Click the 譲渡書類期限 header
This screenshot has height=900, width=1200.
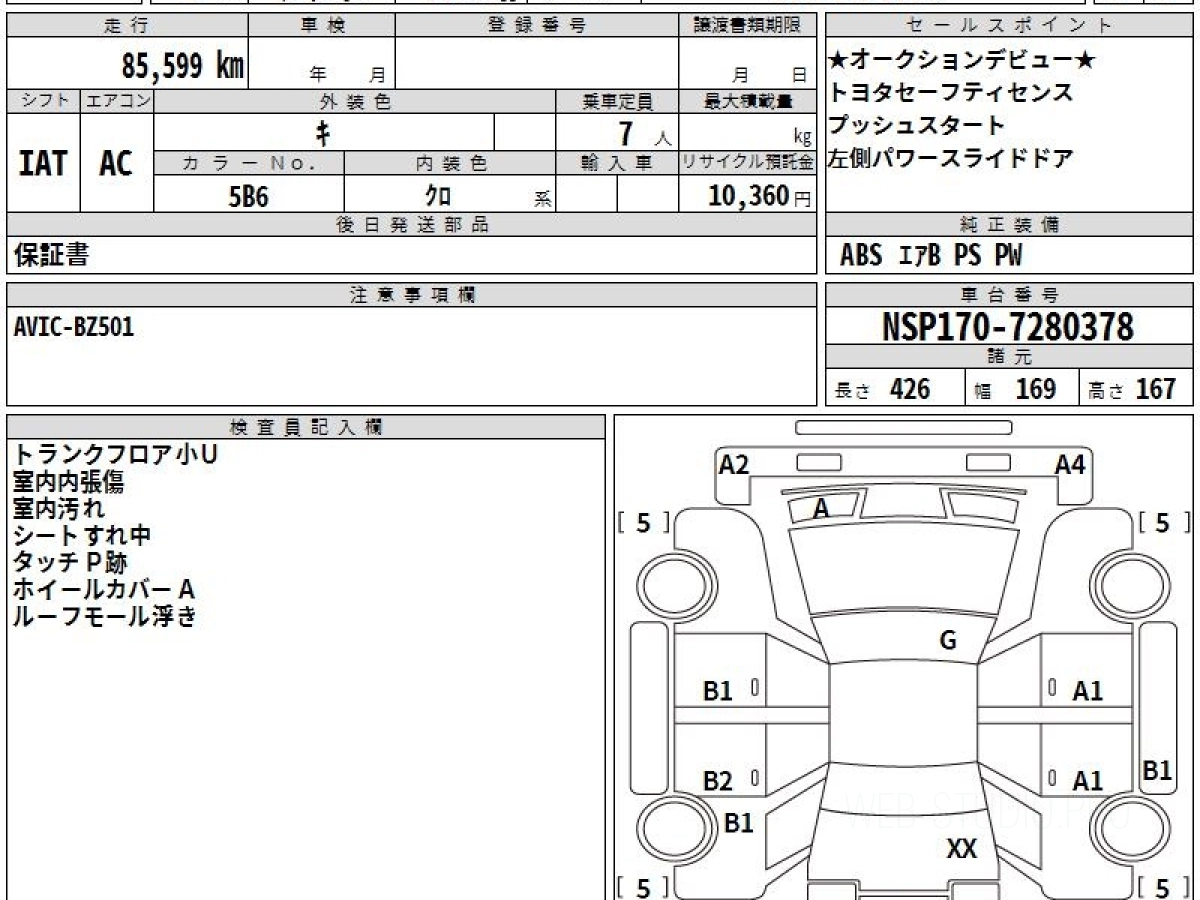coord(747,25)
